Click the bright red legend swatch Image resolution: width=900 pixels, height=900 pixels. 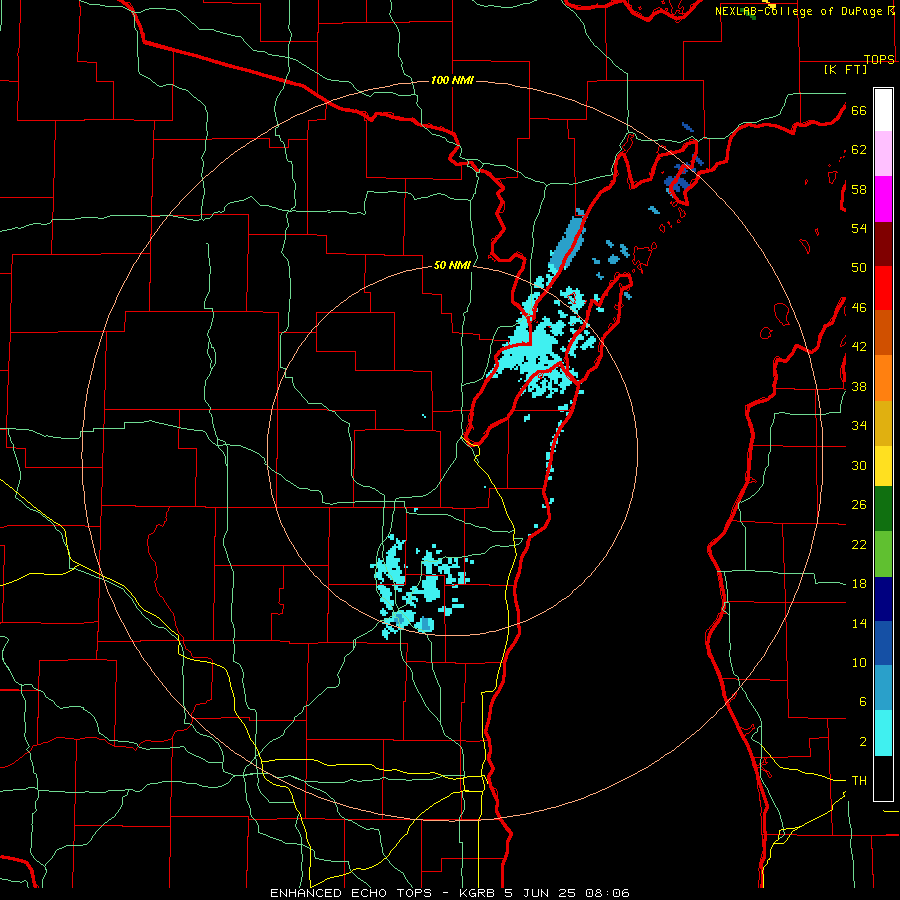click(883, 288)
